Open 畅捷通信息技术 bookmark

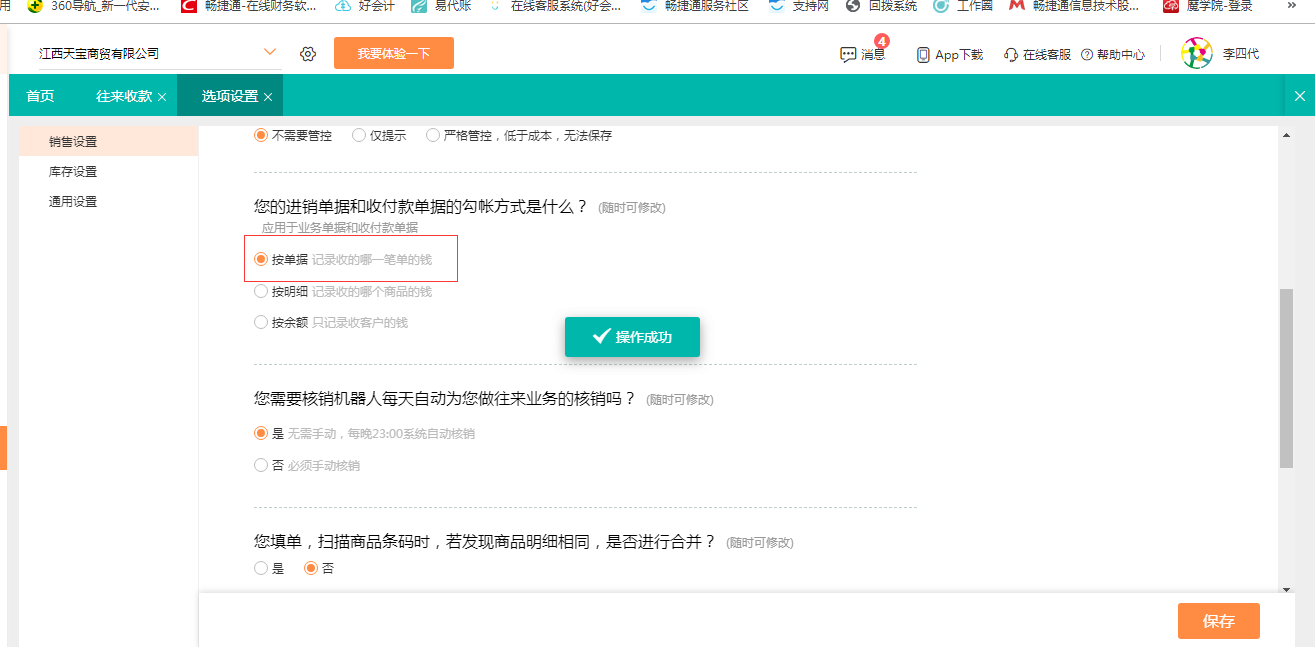coord(1074,6)
